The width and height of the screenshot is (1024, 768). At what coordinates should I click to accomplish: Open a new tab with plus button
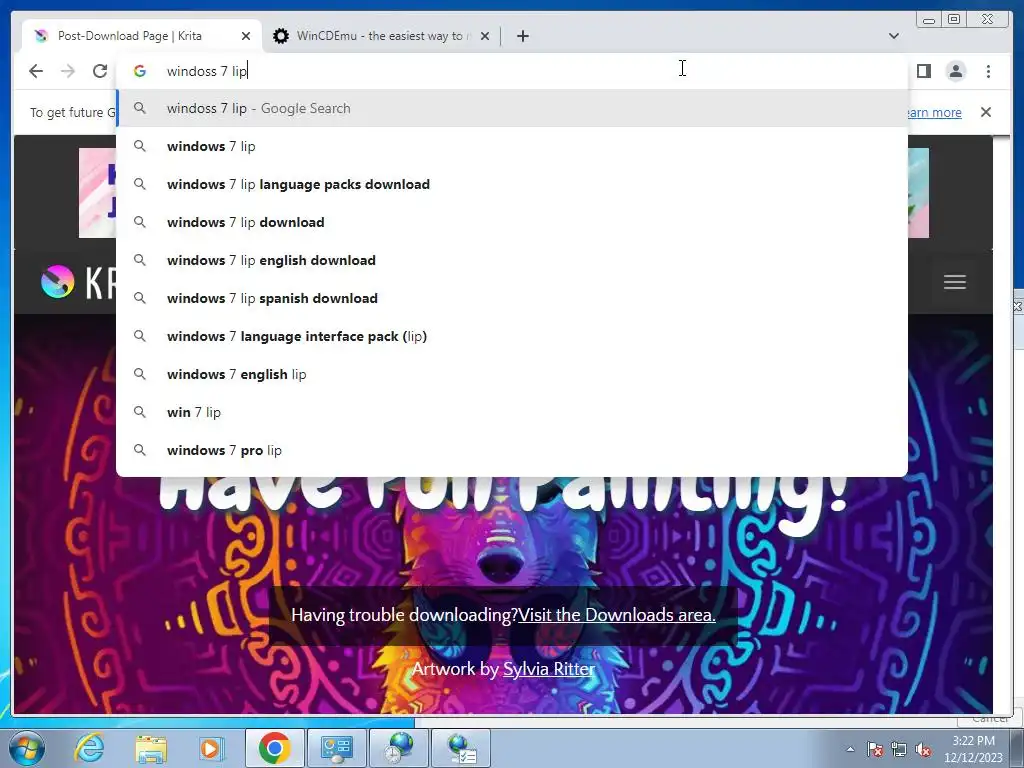522,36
